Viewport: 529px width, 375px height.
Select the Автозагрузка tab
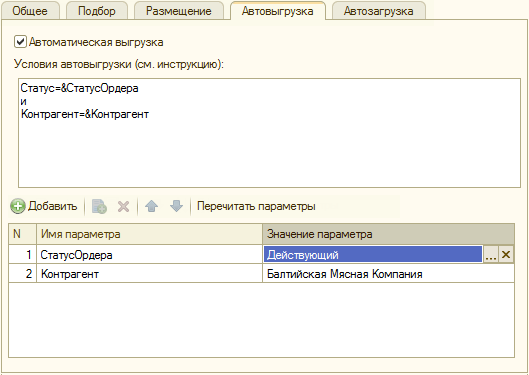(x=379, y=11)
